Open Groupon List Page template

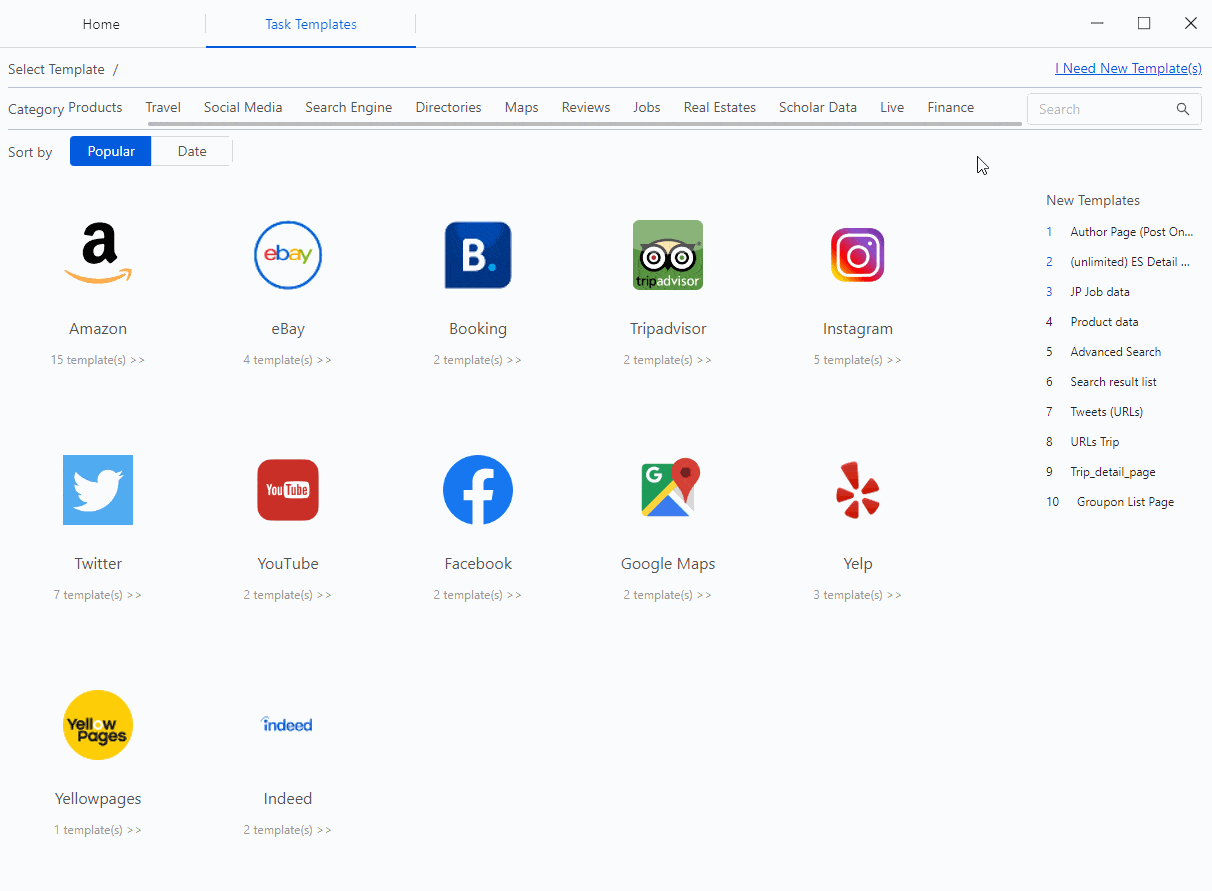(1125, 502)
